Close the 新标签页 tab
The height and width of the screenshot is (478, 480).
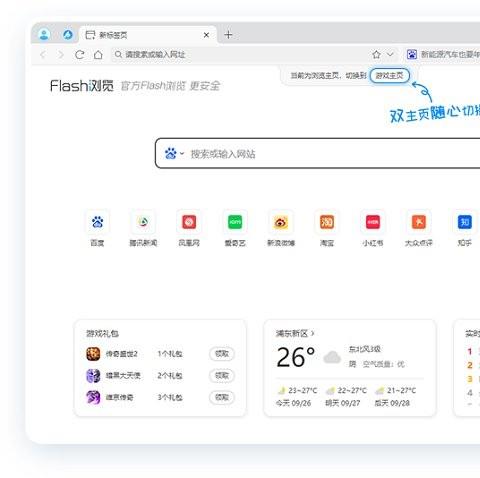coord(206,35)
